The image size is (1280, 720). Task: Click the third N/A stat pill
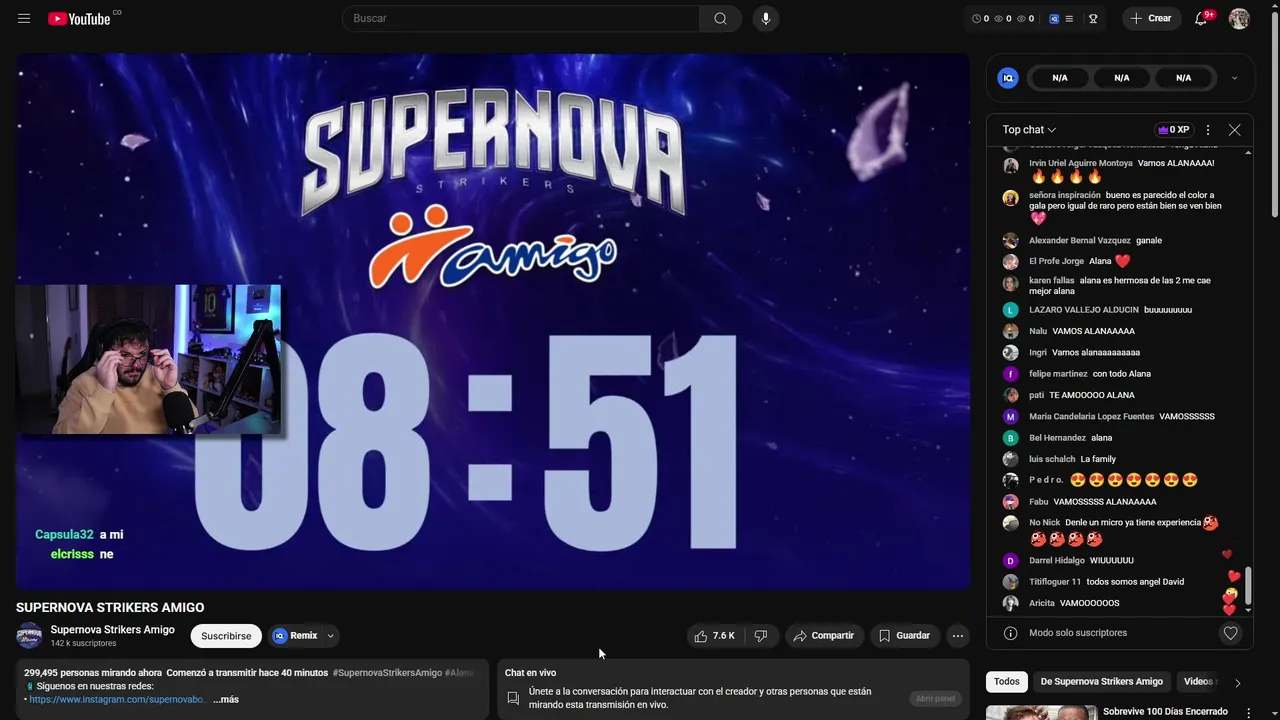(x=1184, y=78)
